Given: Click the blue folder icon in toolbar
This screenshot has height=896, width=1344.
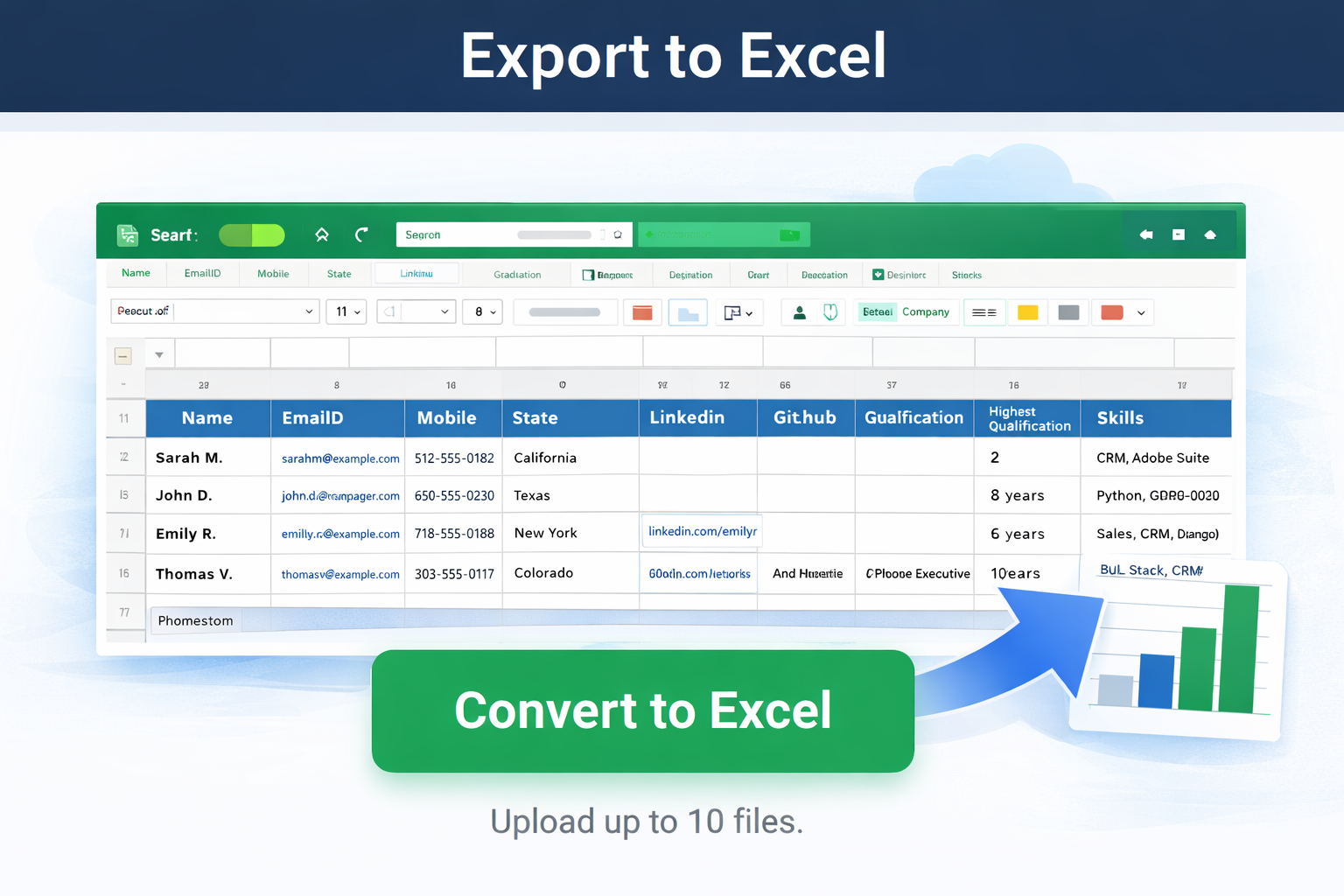Looking at the screenshot, I should [688, 313].
